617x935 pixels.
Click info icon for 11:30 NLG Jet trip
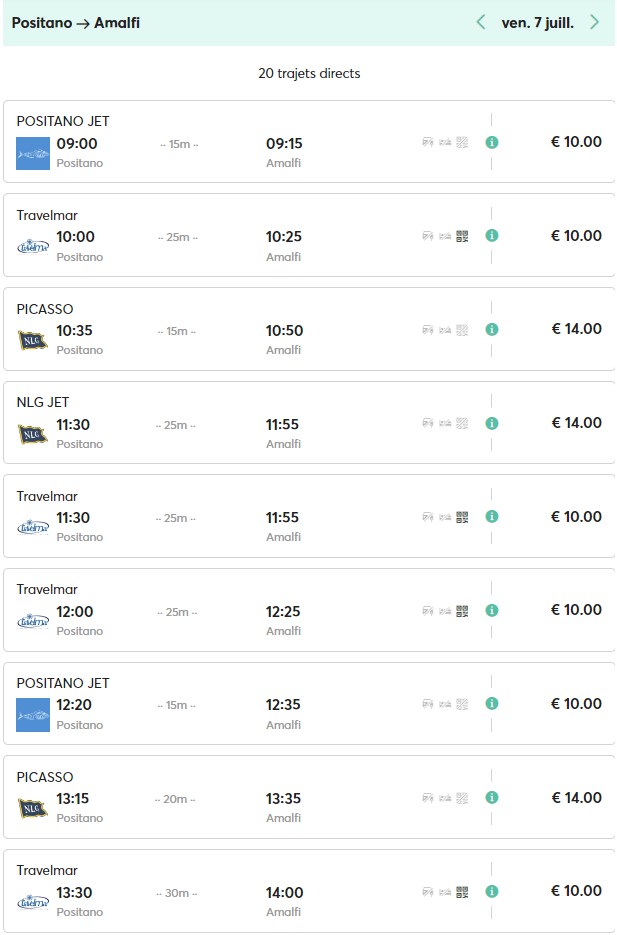point(492,423)
